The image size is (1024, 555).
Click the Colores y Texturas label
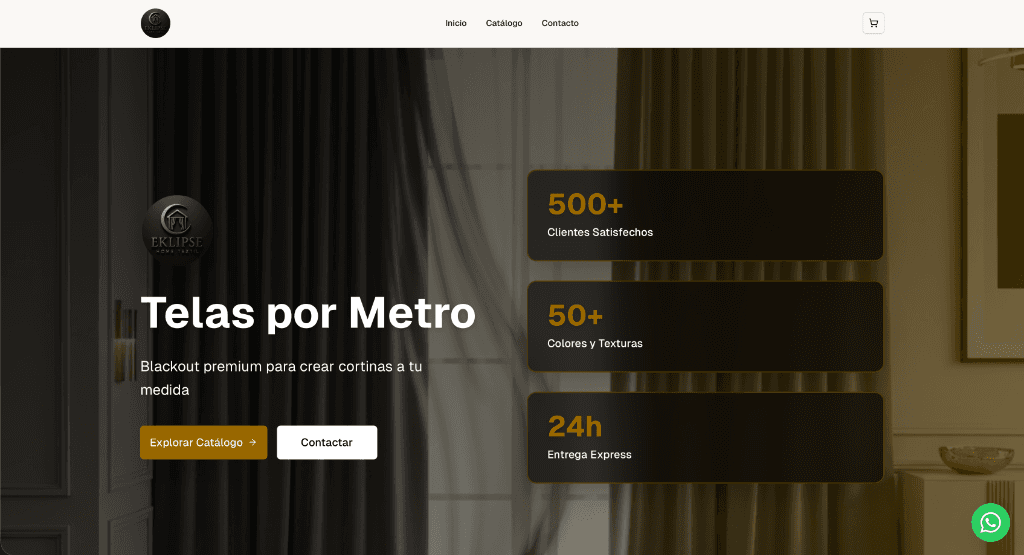[x=595, y=343]
